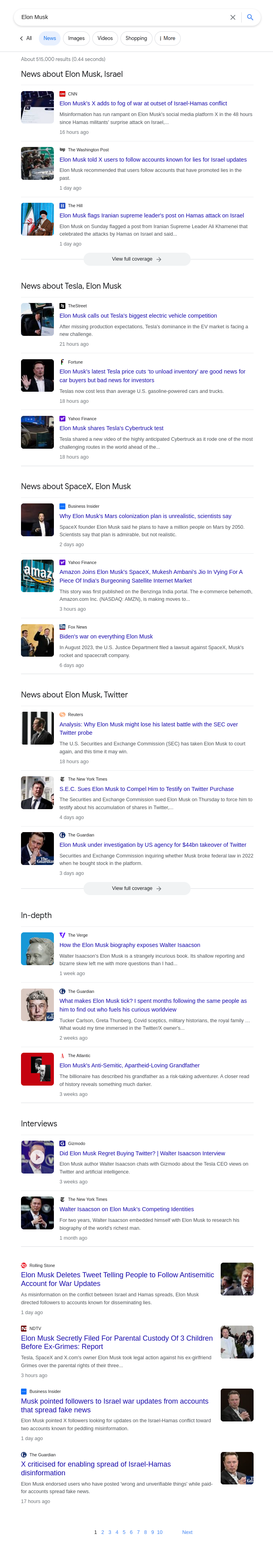Switch to the Images tab
The image size is (273, 1568).
click(76, 38)
